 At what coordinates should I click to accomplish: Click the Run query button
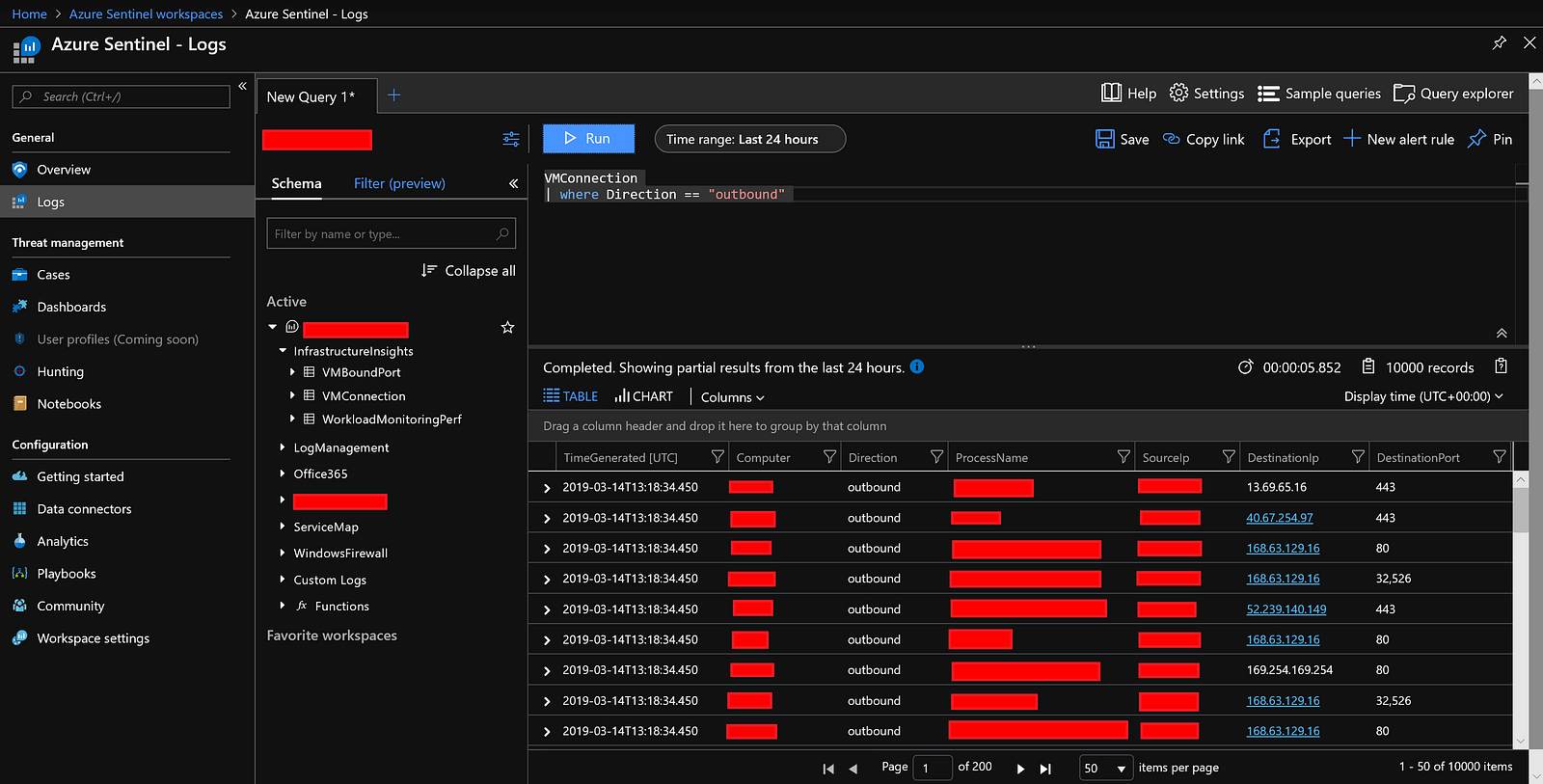coord(588,139)
